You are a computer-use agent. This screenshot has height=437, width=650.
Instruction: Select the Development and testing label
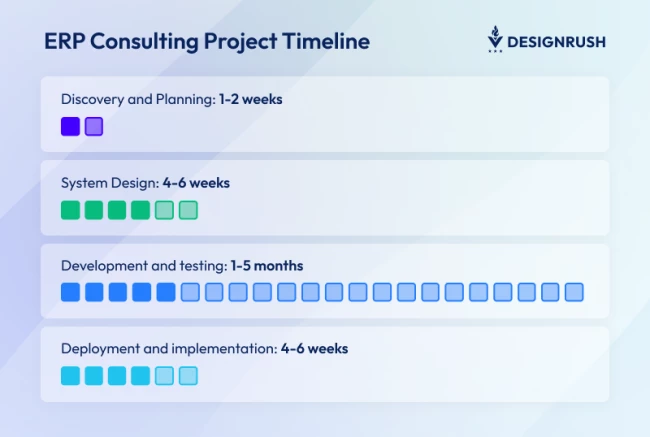[x=144, y=266]
